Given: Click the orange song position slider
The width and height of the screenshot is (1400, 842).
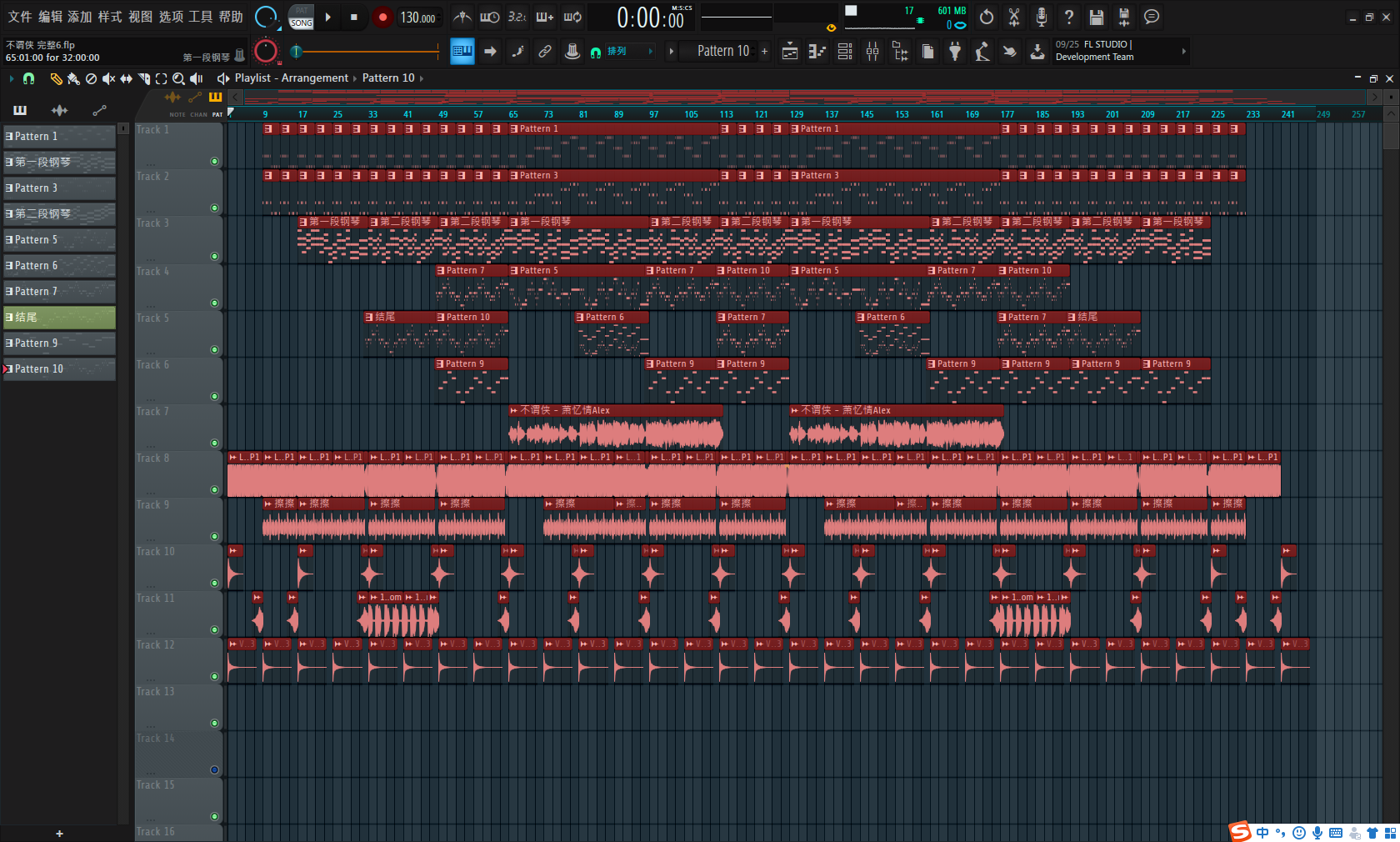Looking at the screenshot, I should 367,52.
